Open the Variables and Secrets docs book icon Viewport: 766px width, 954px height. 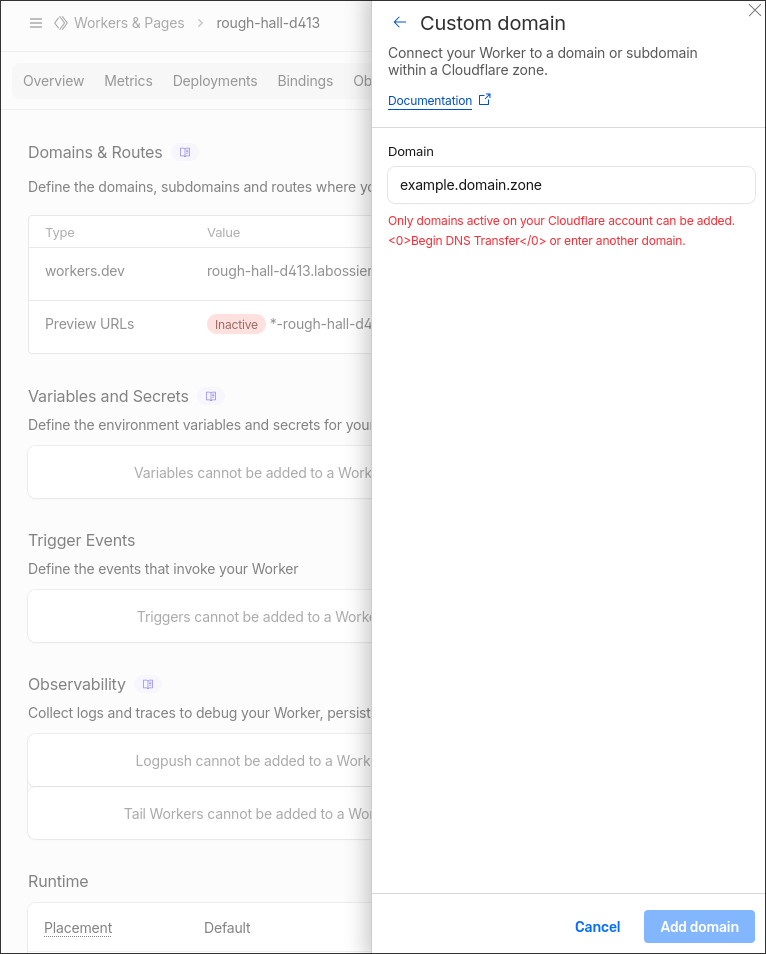pos(210,397)
